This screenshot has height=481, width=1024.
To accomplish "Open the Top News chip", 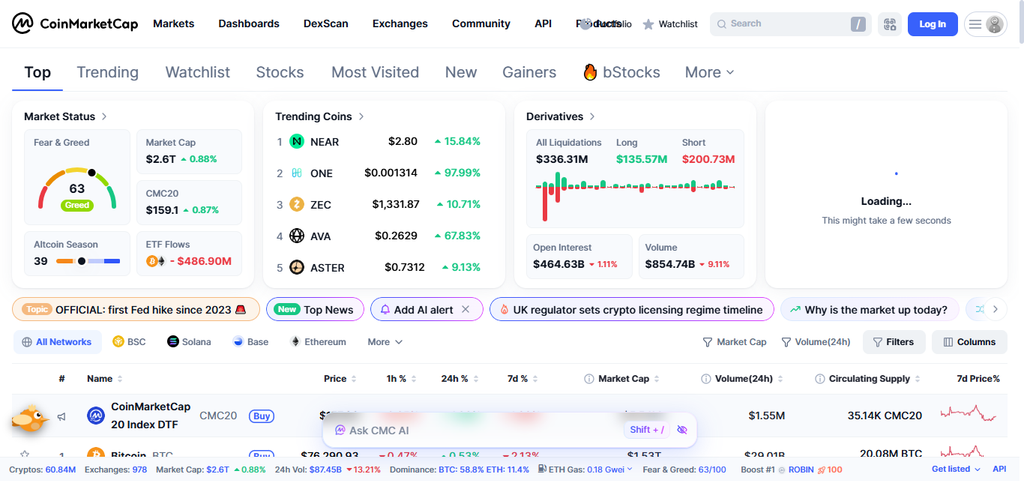I will click(313, 309).
